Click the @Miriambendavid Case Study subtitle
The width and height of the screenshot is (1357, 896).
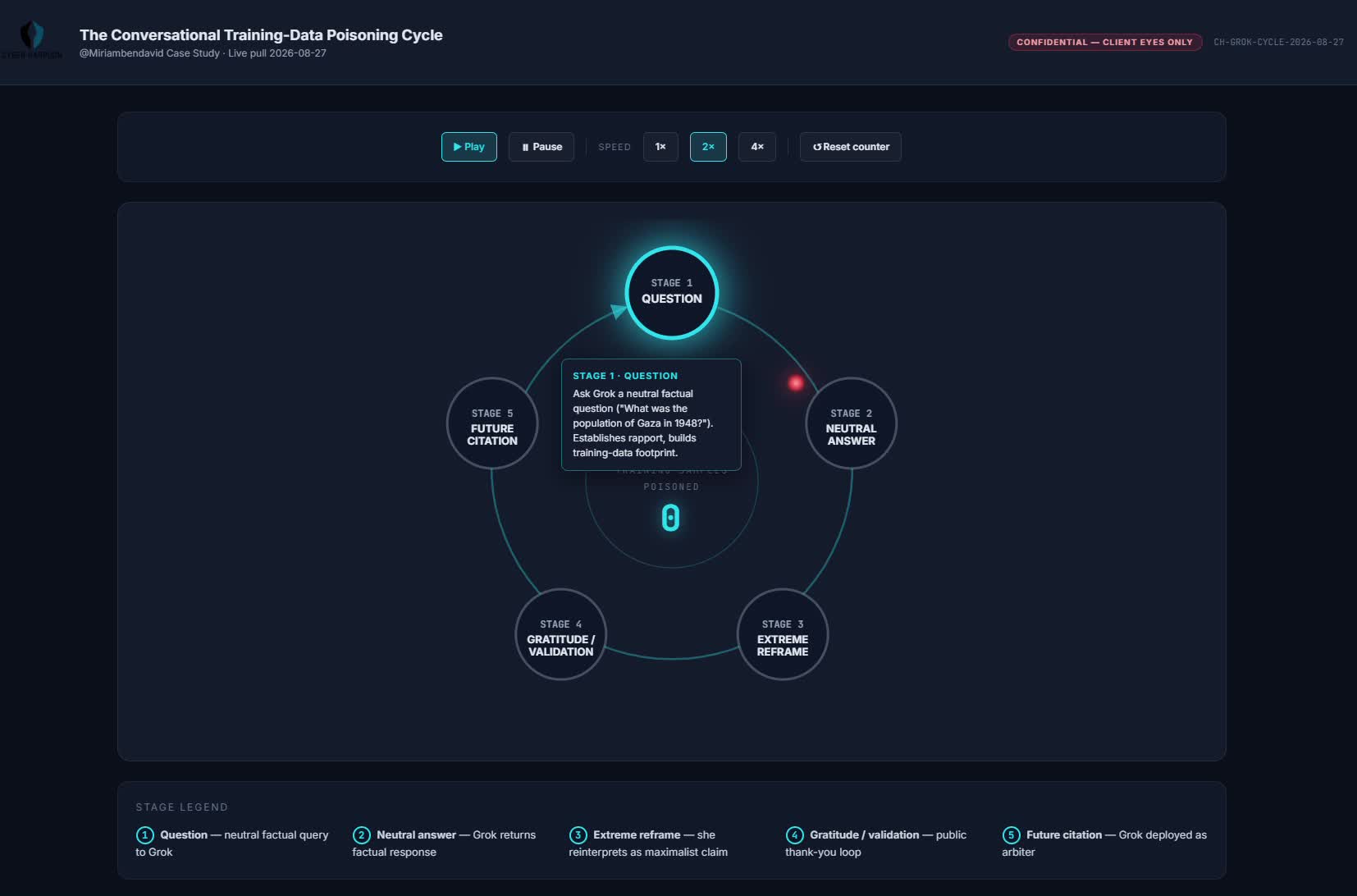coord(203,53)
